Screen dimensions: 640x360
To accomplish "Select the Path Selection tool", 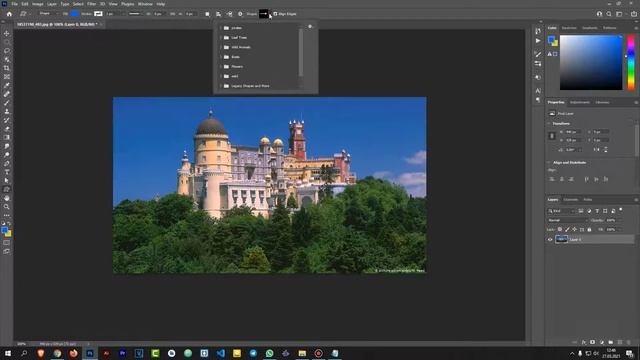I will pyautogui.click(x=7, y=180).
